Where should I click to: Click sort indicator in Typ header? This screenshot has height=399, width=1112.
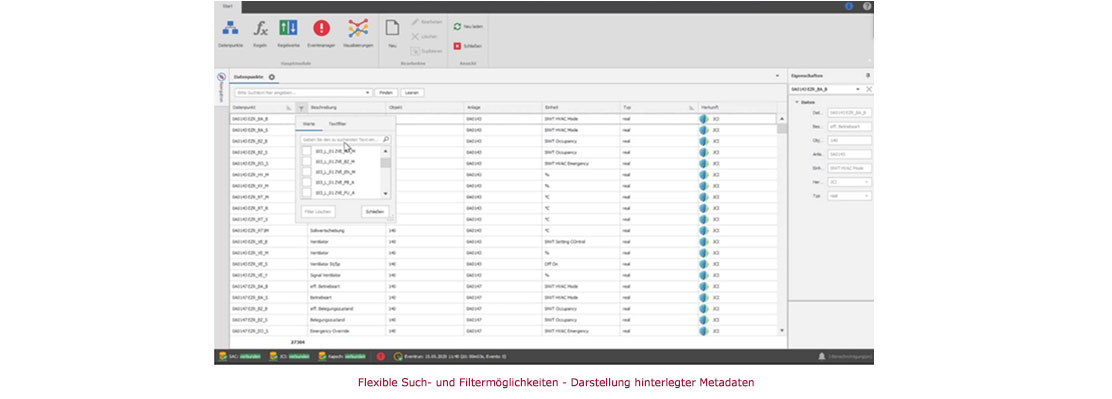691,108
